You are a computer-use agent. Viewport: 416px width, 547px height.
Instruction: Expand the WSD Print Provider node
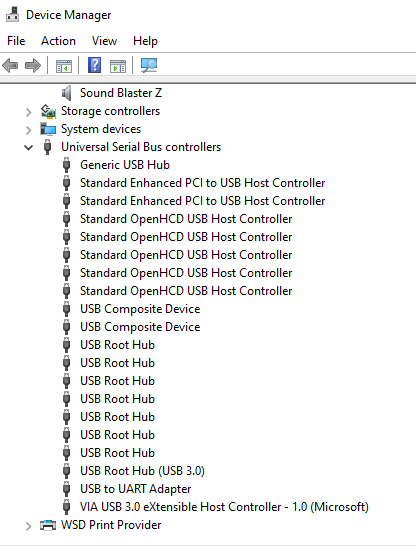click(29, 526)
